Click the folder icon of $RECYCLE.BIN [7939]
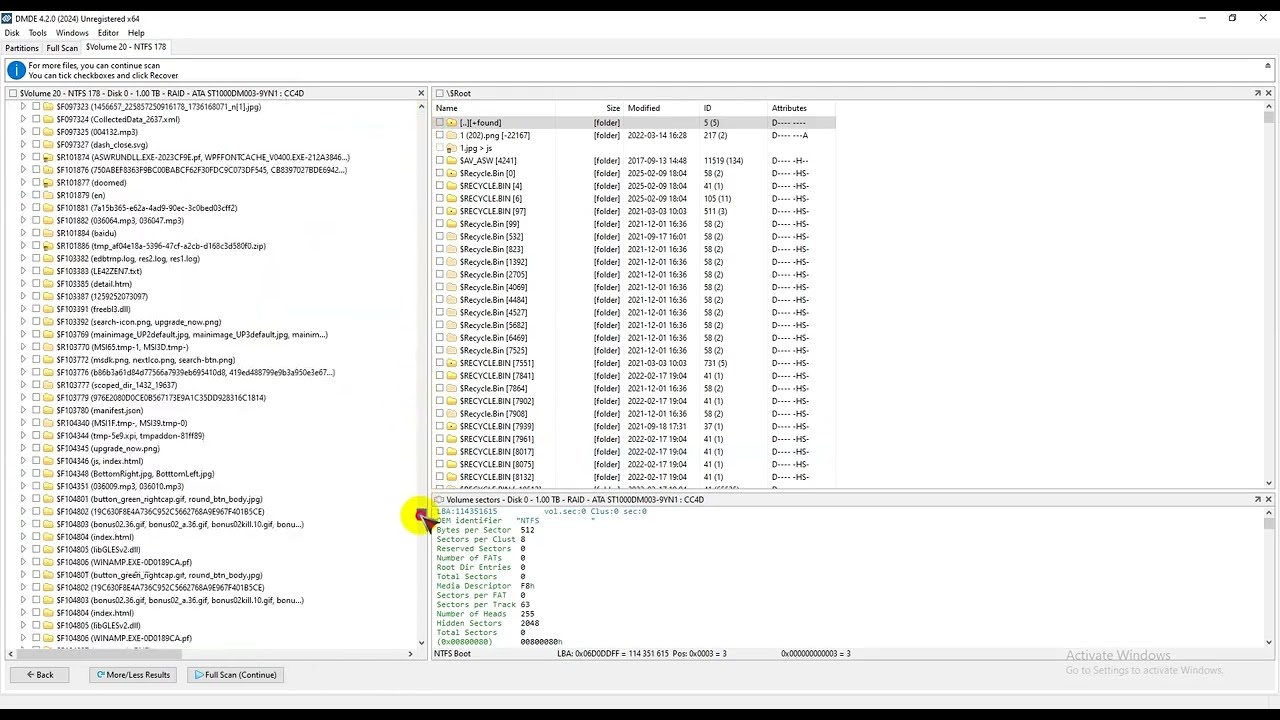 (452, 426)
